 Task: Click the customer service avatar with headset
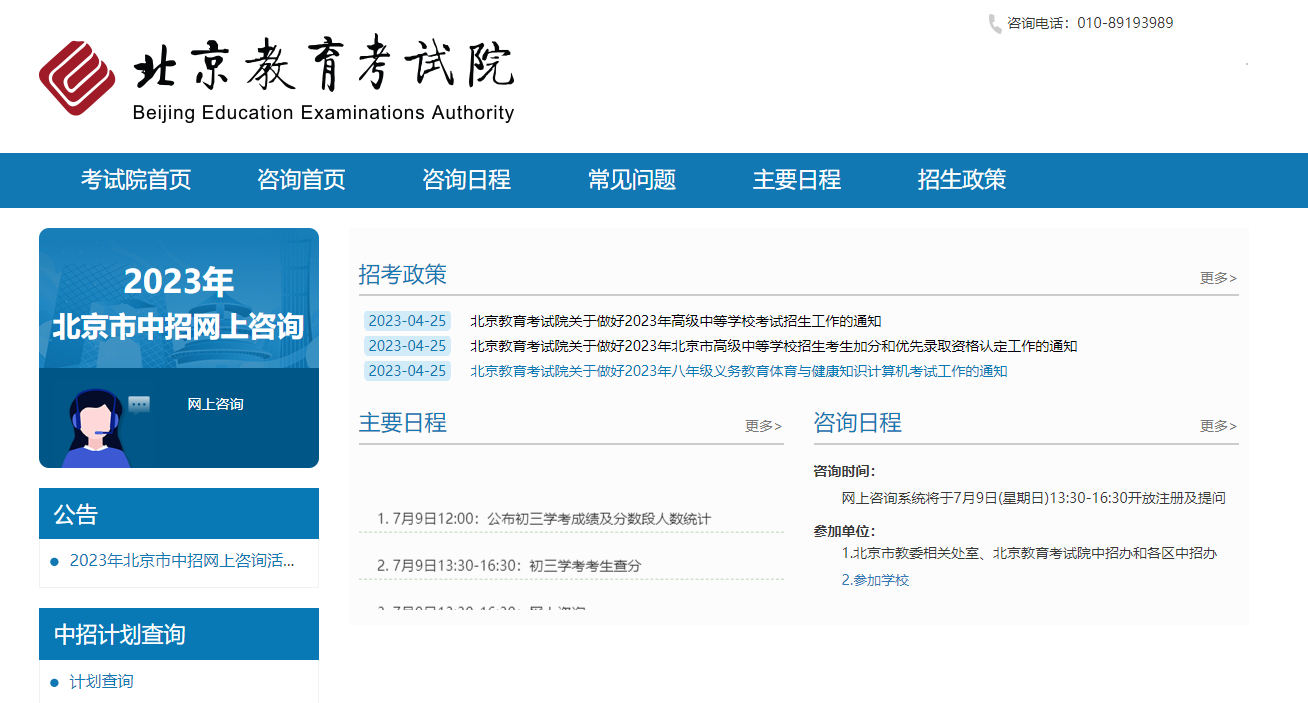(x=96, y=428)
